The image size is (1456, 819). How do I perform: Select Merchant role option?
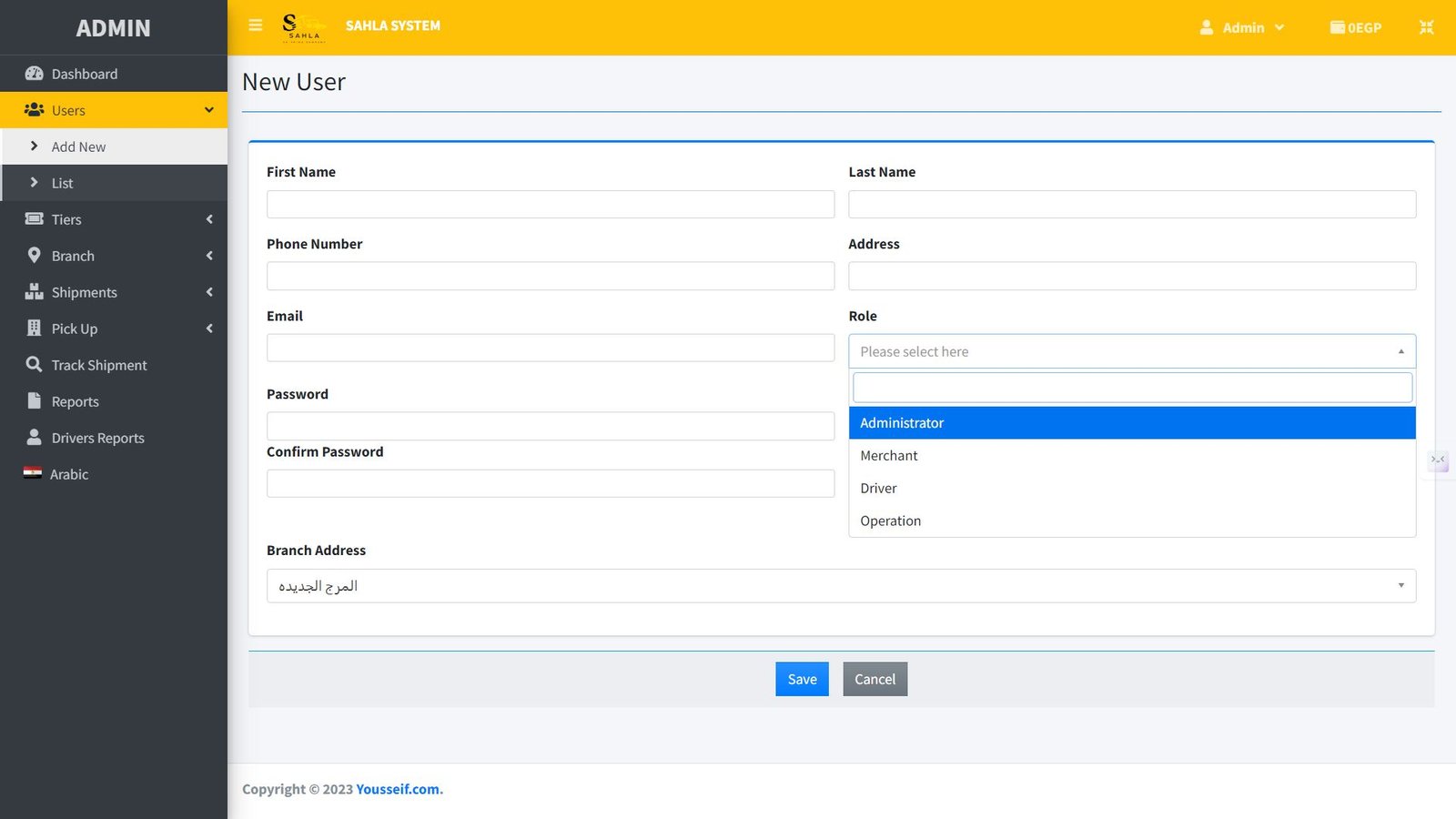(x=1132, y=456)
